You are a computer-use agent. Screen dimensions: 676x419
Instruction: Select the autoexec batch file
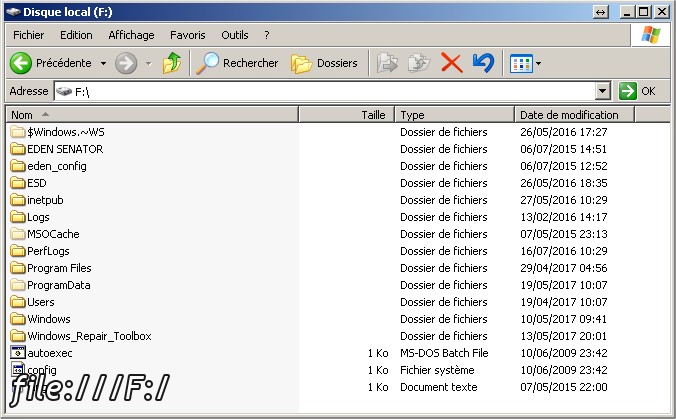tap(49, 353)
